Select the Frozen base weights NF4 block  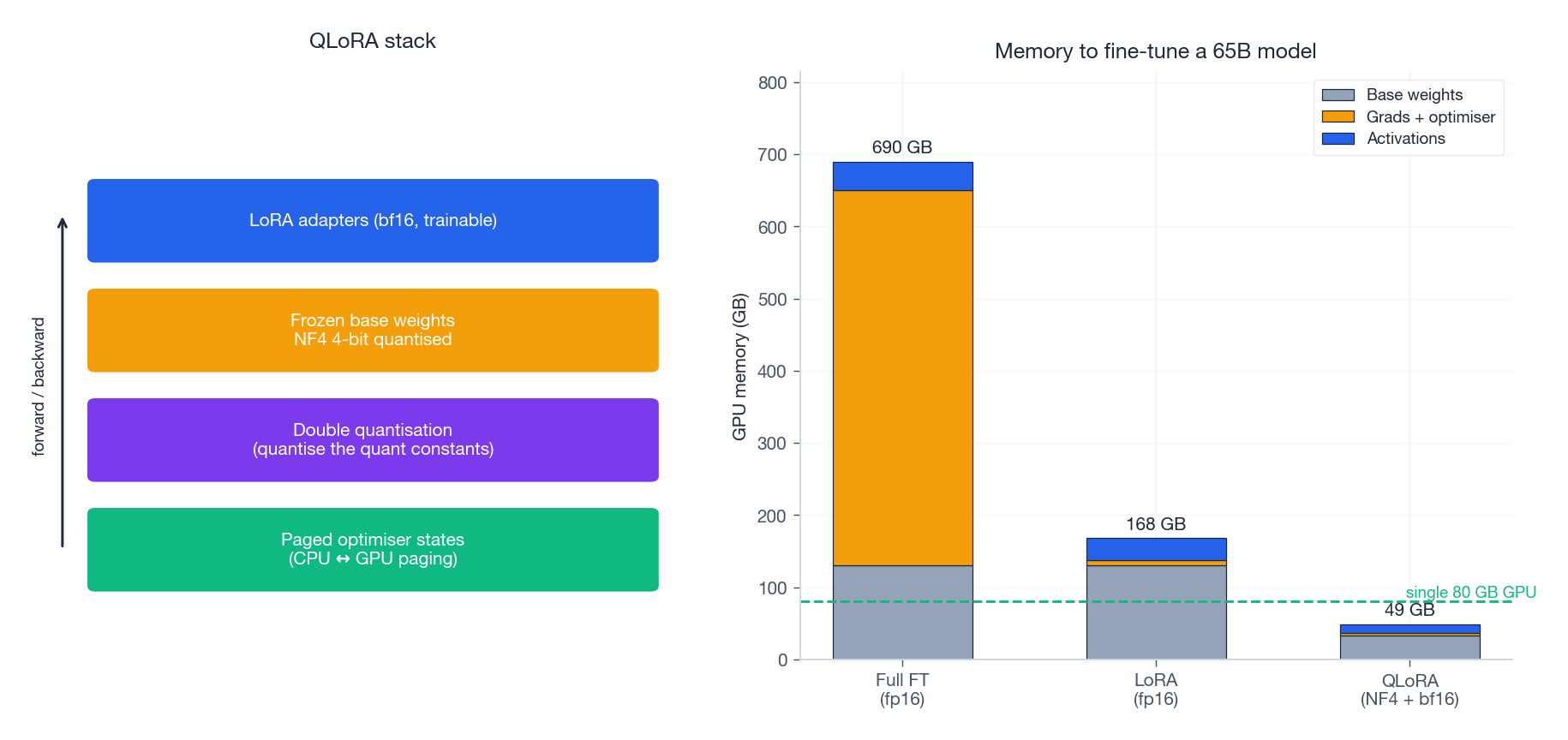[x=373, y=331]
